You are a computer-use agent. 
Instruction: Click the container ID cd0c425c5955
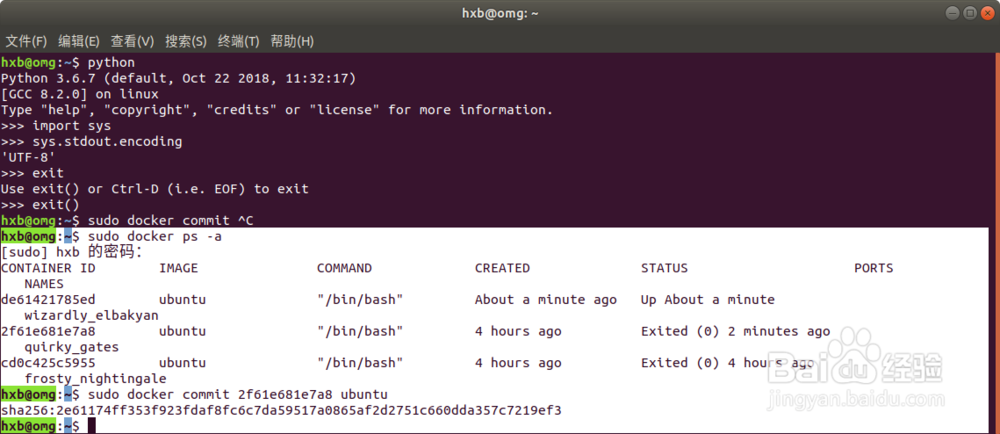pyautogui.click(x=48, y=363)
